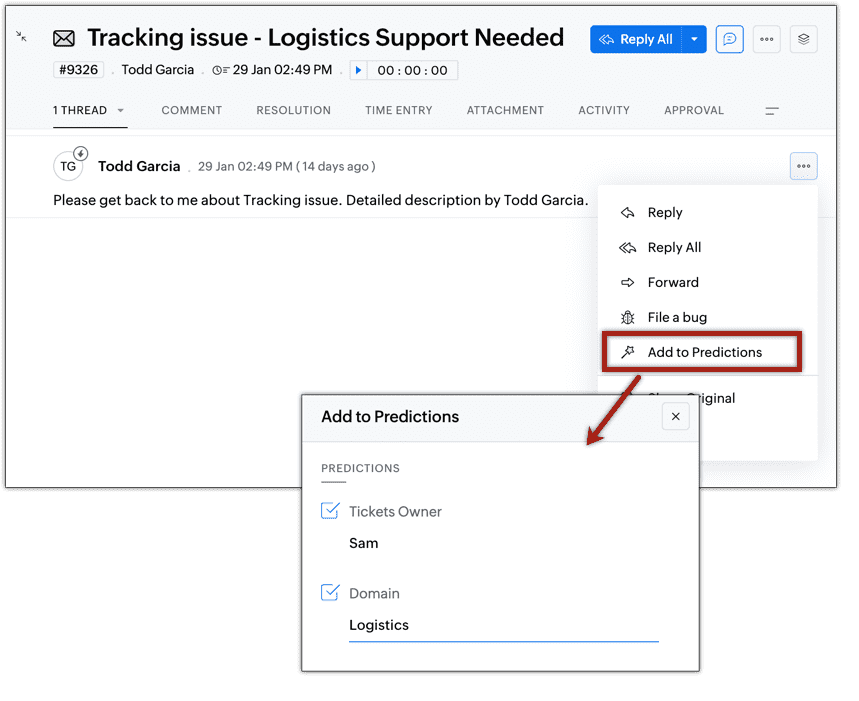The image size is (859, 701).
Task: Open the extra tabs overflow menu icon
Action: pyautogui.click(x=771, y=111)
